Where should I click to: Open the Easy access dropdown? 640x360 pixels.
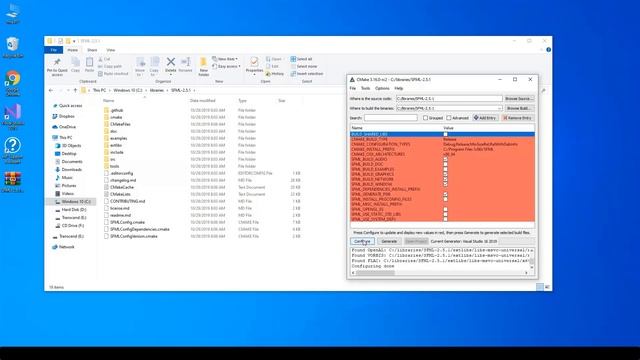point(226,66)
